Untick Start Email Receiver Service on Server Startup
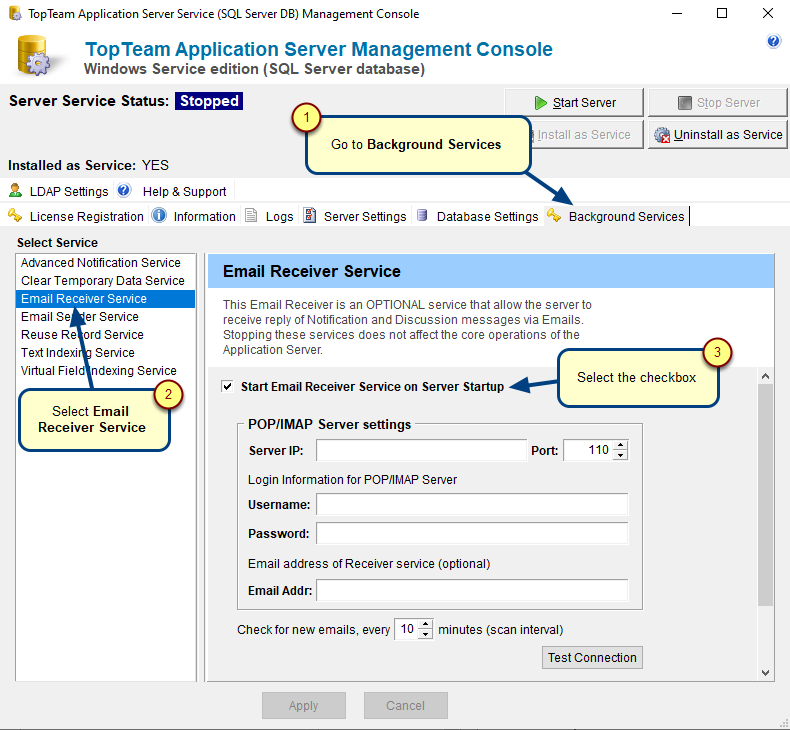 click(x=228, y=386)
